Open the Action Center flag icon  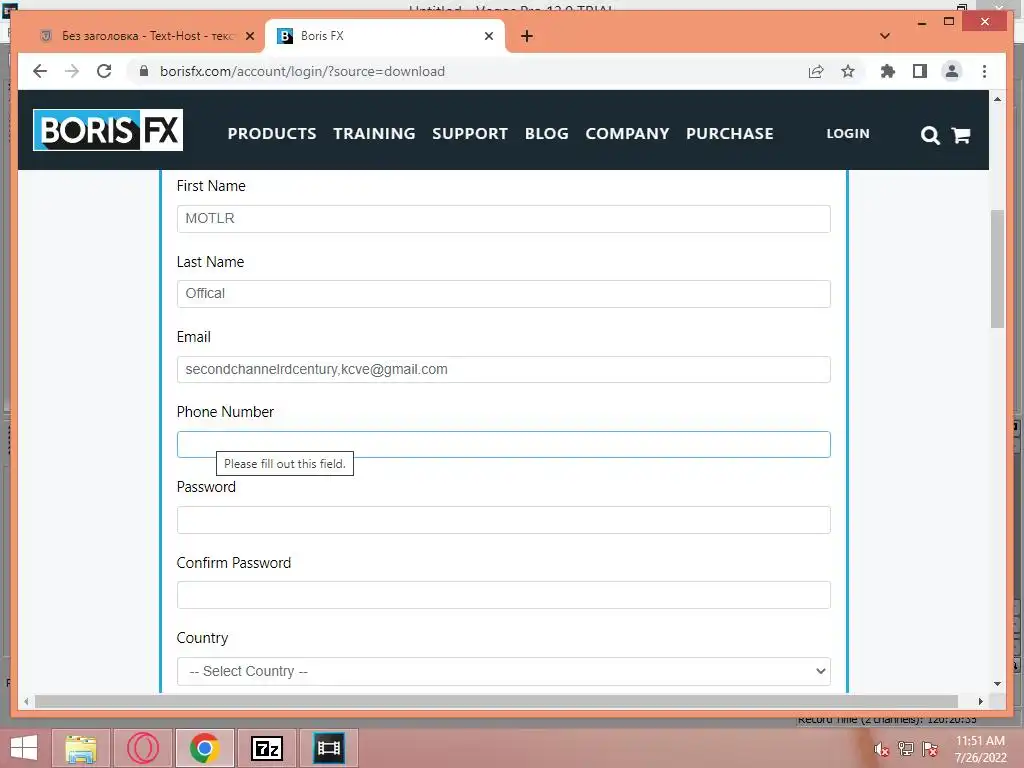tap(929, 749)
